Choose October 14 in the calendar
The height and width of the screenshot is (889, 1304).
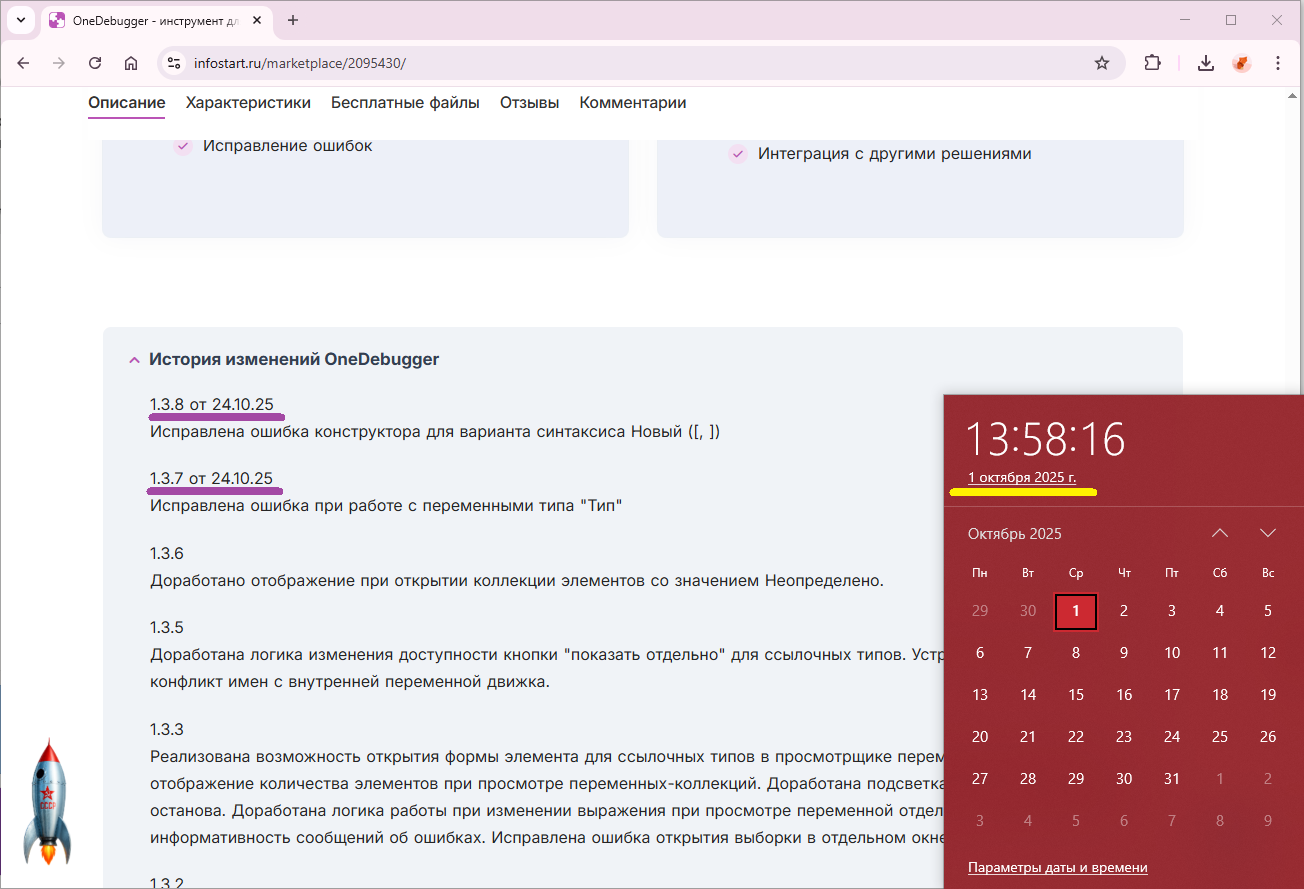1028,695
